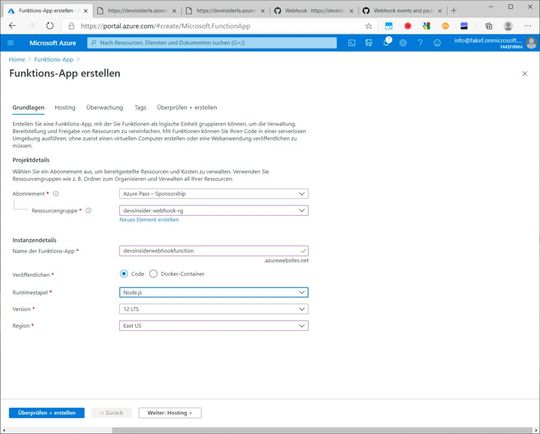Add page to favorites with star icon
Viewport: 540px width, 434px height.
click(x=368, y=26)
